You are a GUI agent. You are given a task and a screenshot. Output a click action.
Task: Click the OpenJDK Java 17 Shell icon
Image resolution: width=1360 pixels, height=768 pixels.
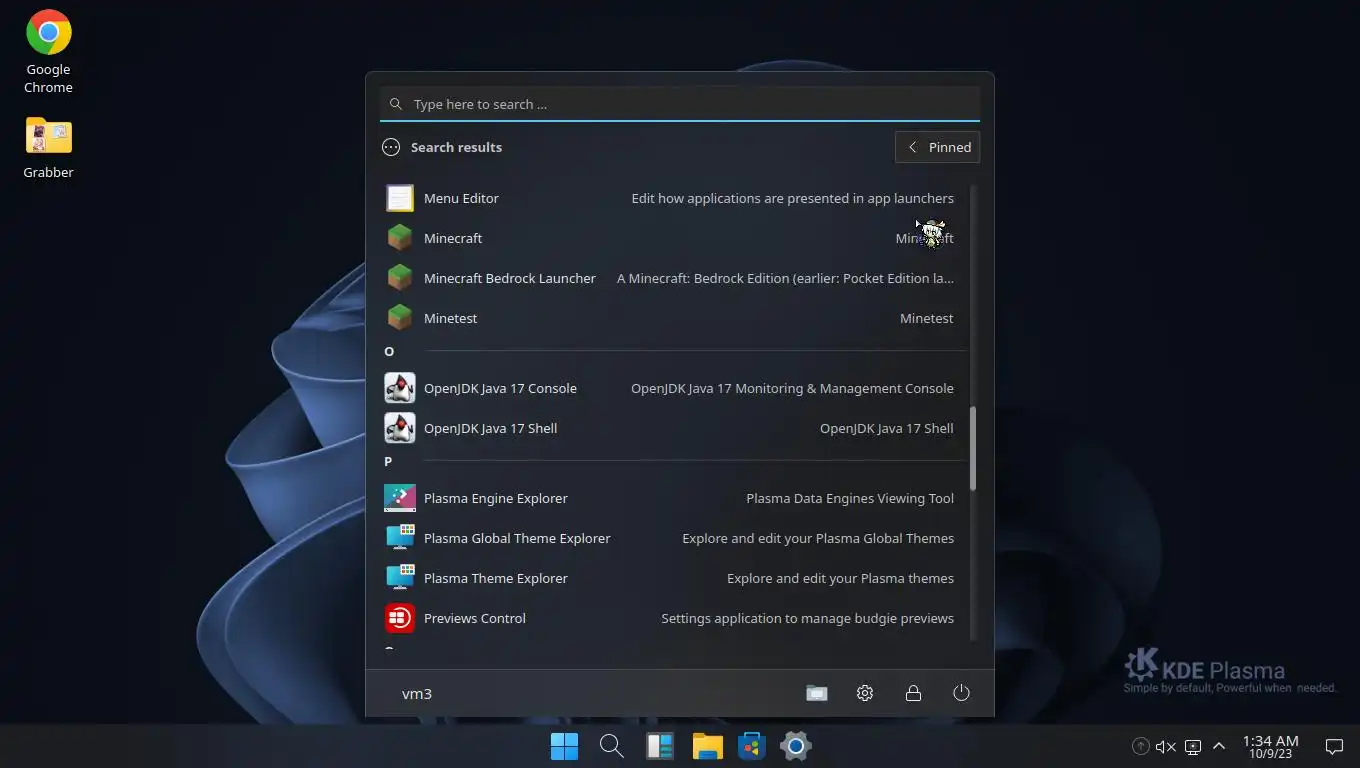tap(400, 428)
